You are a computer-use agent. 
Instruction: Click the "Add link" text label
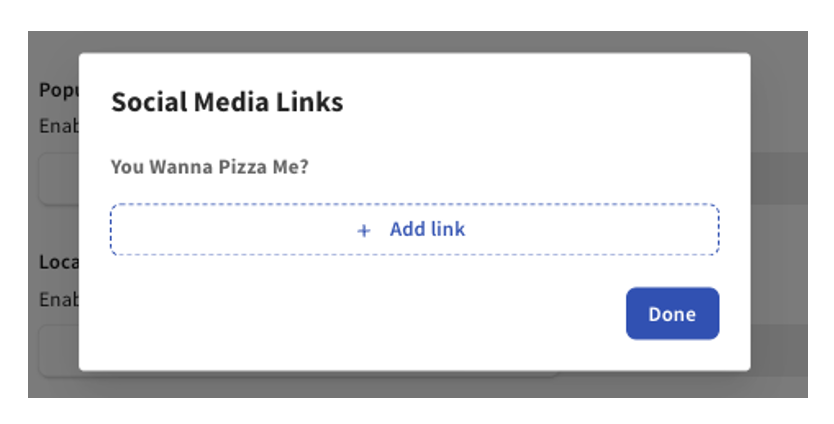pos(427,229)
